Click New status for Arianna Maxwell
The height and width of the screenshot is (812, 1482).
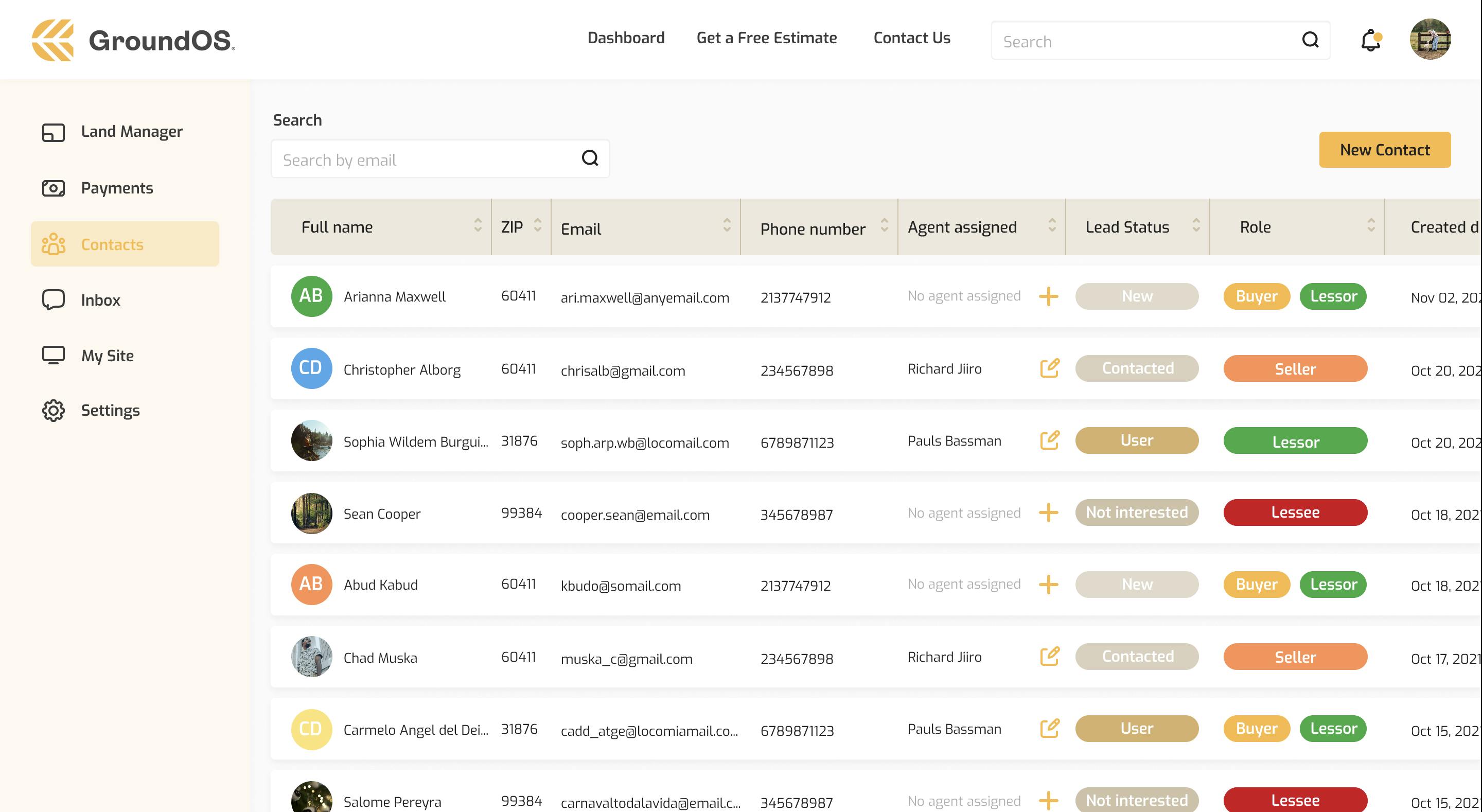(x=1137, y=296)
